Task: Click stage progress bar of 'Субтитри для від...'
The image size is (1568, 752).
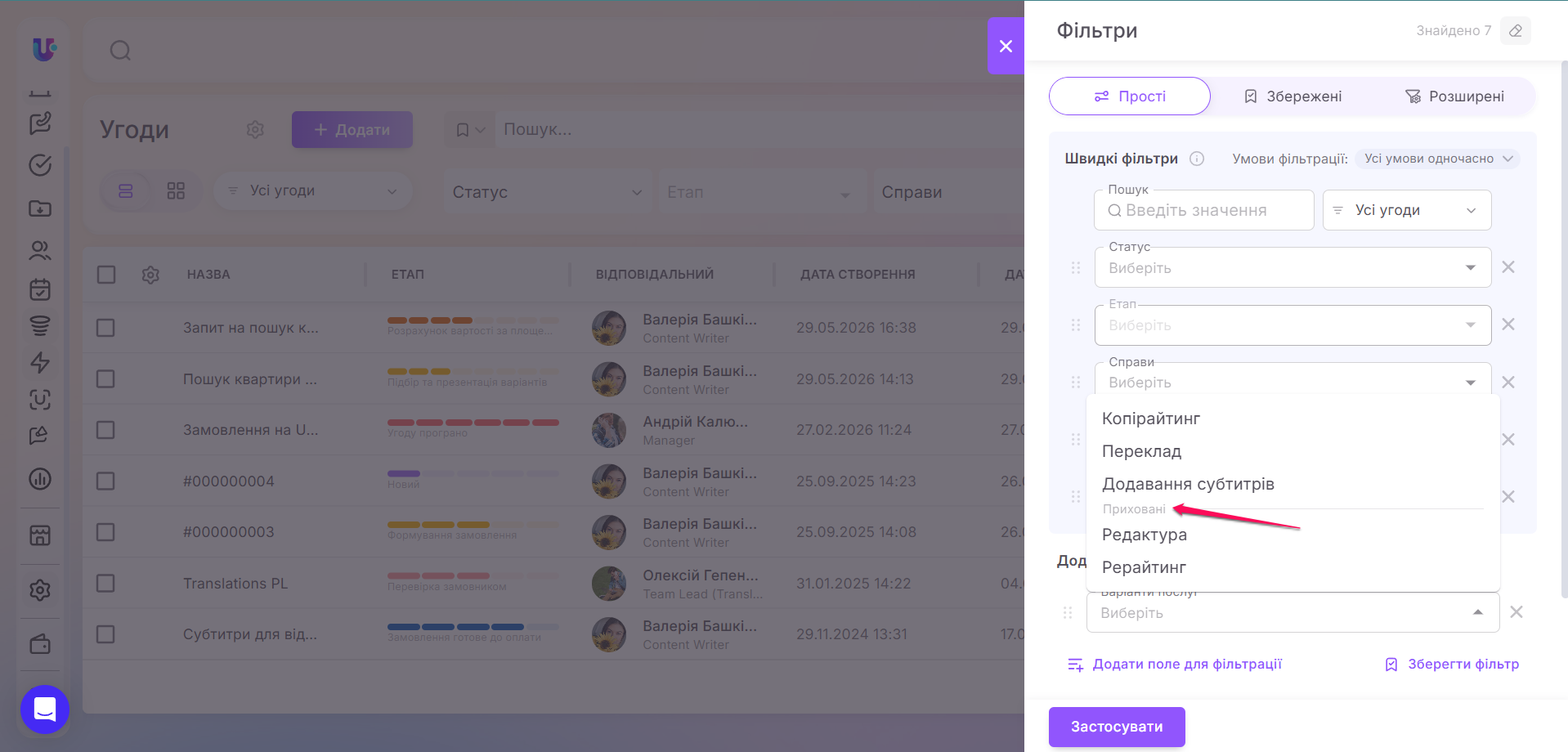Action: (473, 627)
